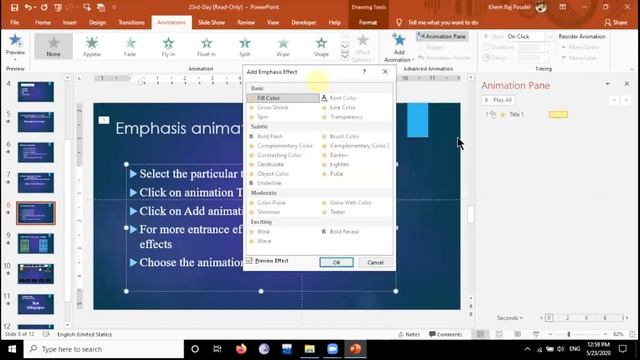This screenshot has height=360, width=640.
Task: Open File Explorer from the taskbar
Action: [x=309, y=349]
